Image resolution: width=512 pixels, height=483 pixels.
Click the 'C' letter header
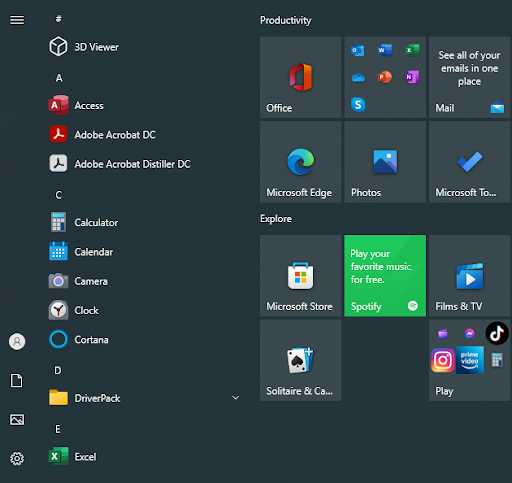click(x=59, y=195)
